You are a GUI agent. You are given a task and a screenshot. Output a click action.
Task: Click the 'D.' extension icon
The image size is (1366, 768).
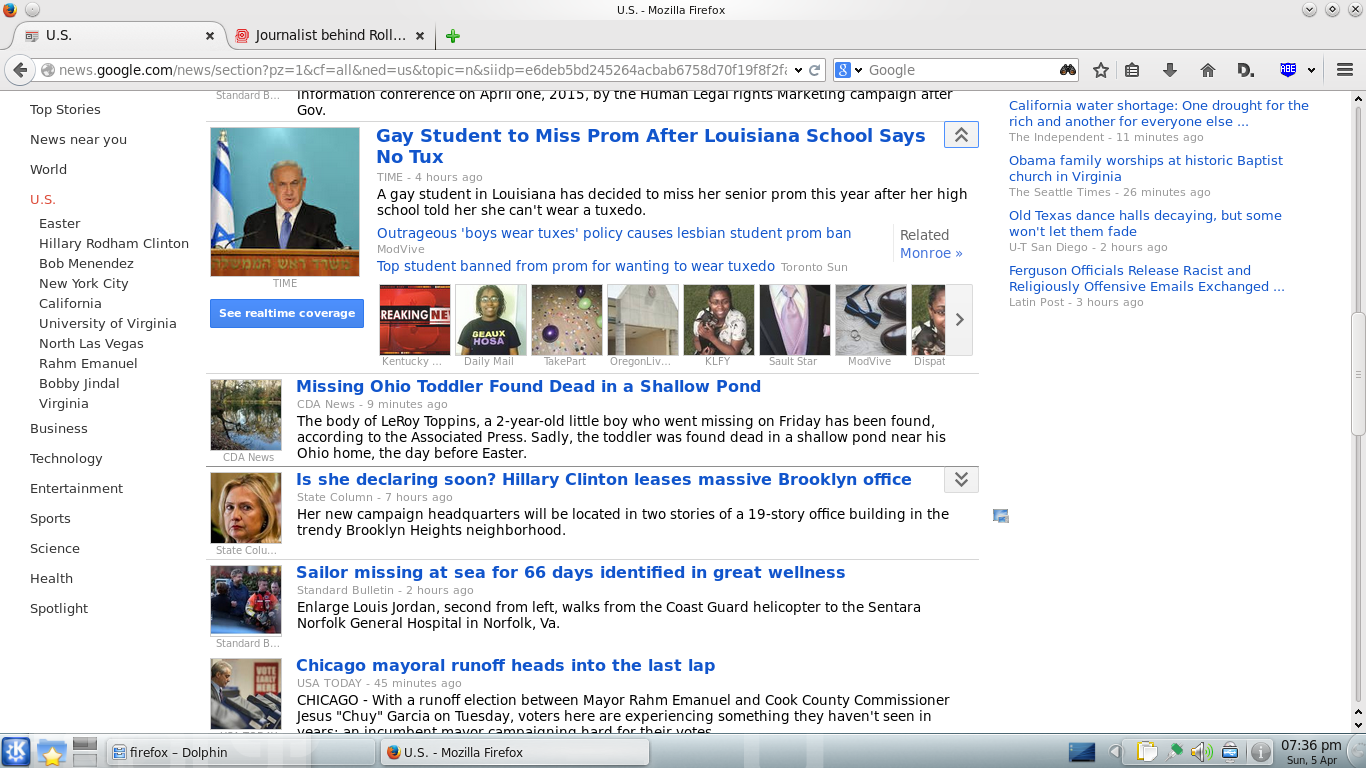(1246, 70)
